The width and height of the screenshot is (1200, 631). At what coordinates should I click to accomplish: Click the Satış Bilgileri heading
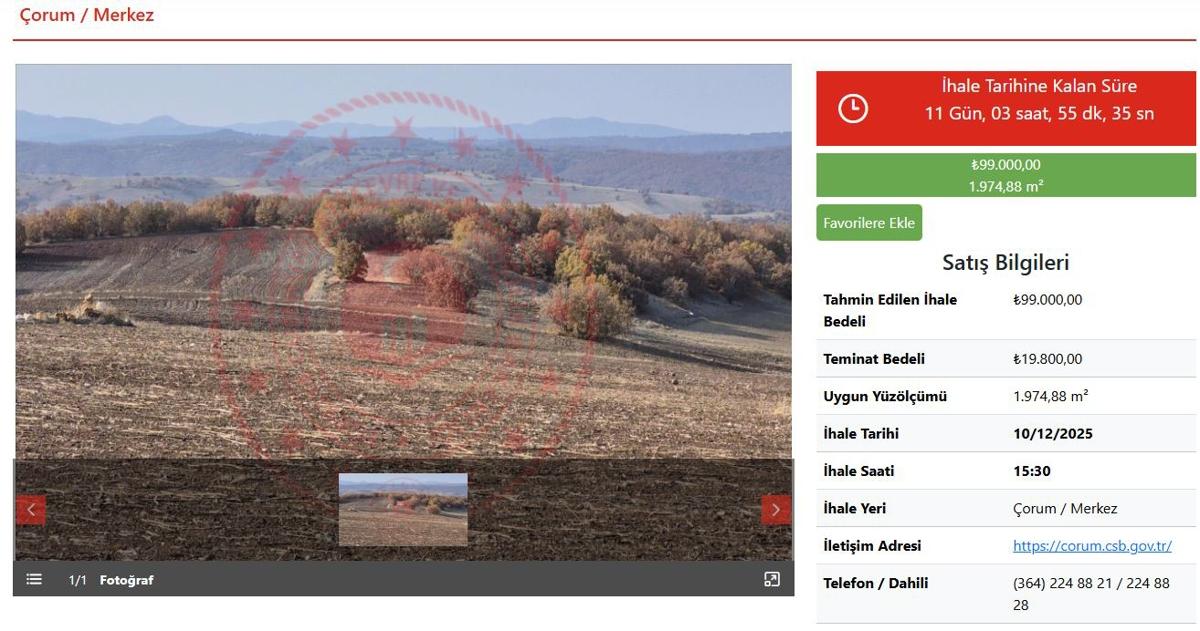[1005, 263]
